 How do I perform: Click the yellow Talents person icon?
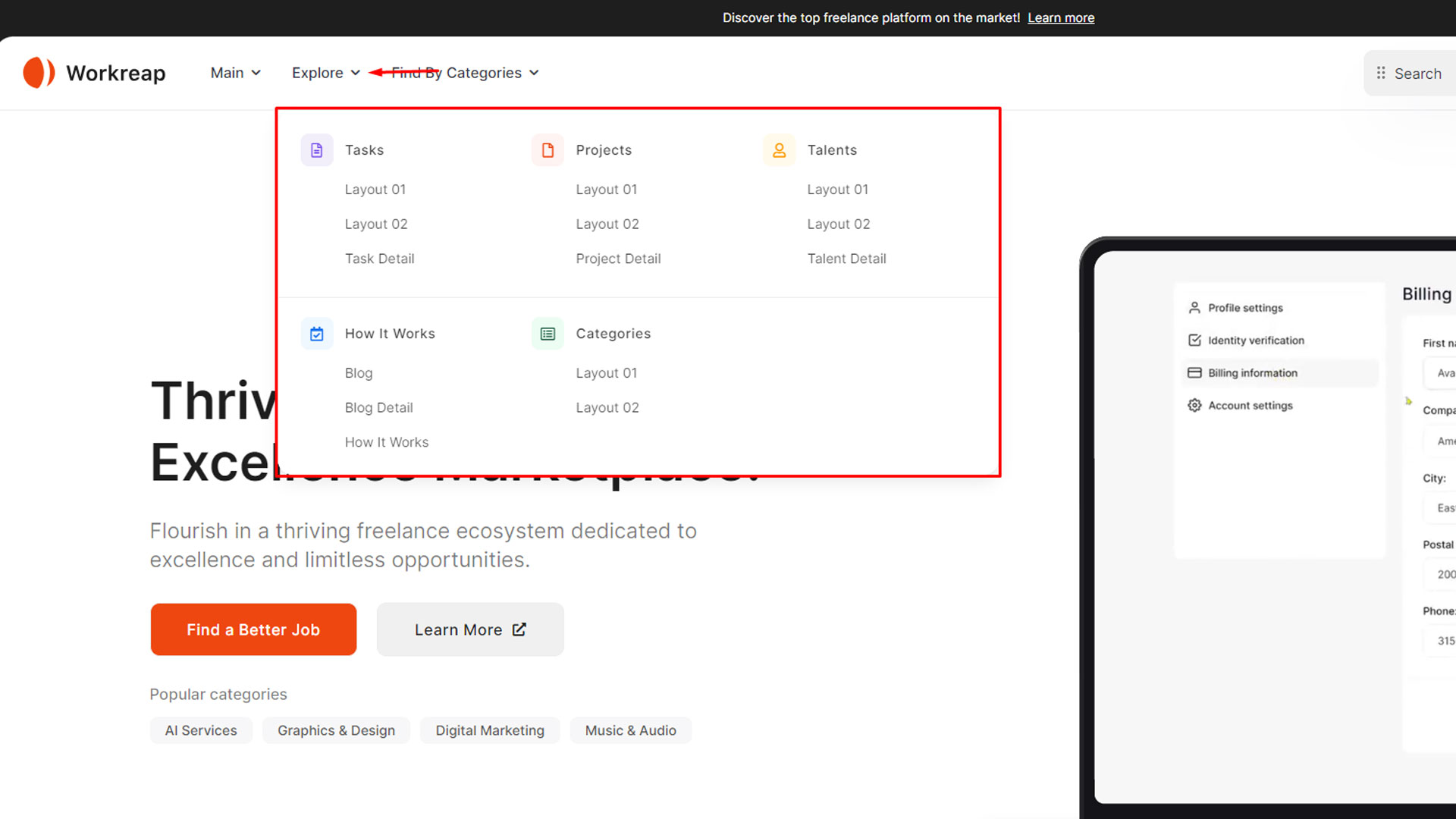(779, 150)
